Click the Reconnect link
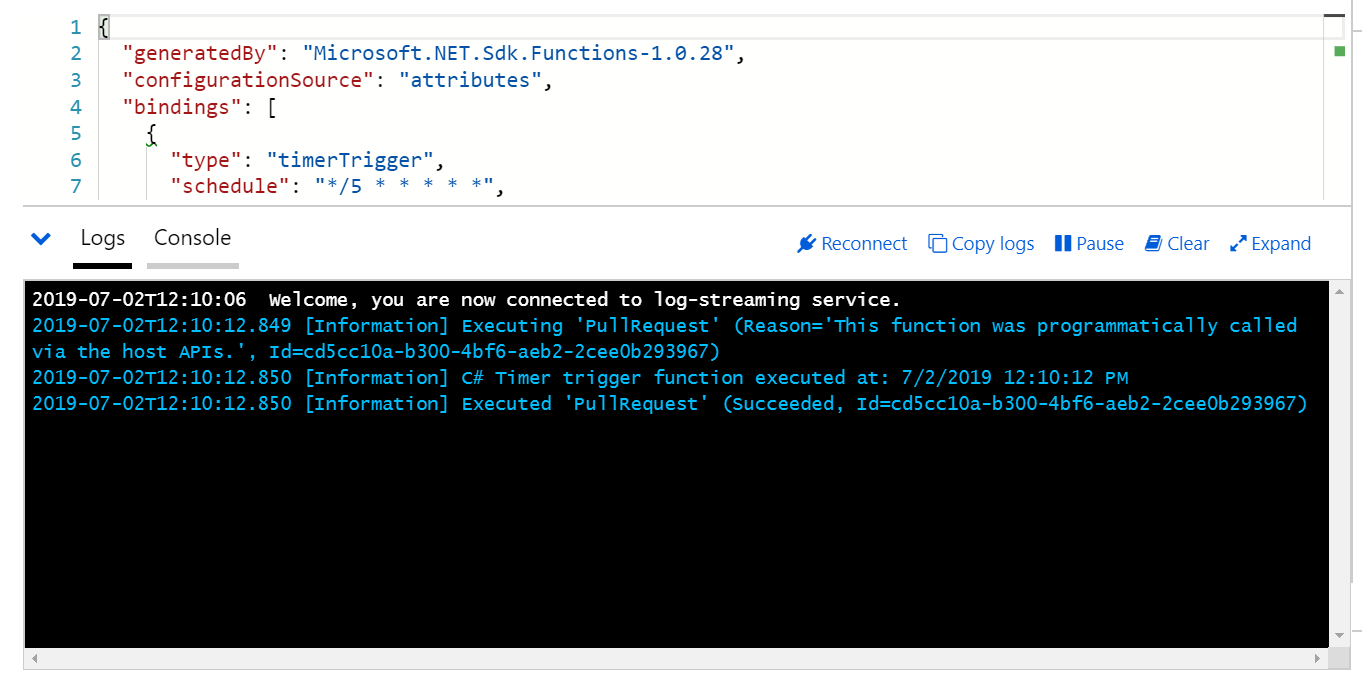The width and height of the screenshot is (1362, 689). pyautogui.click(x=864, y=243)
